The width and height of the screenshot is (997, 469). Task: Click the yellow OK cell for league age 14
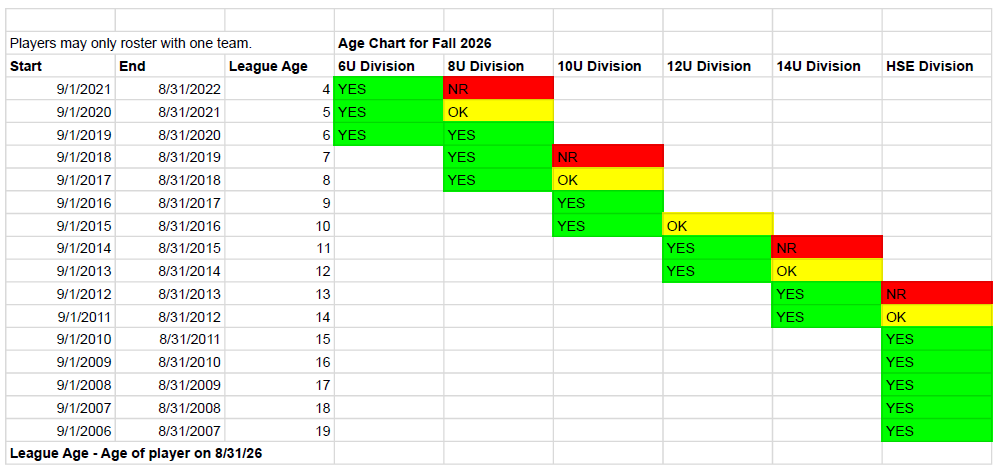click(x=937, y=316)
